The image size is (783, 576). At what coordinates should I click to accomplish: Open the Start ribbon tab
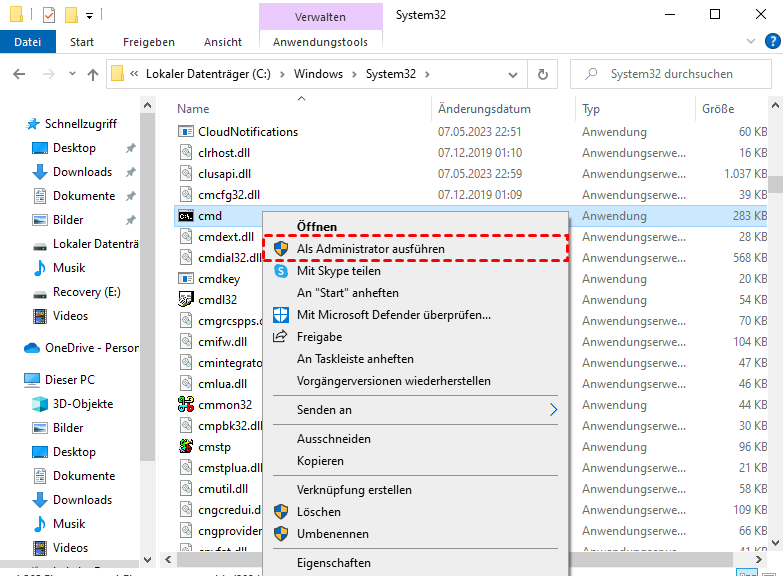[82, 42]
